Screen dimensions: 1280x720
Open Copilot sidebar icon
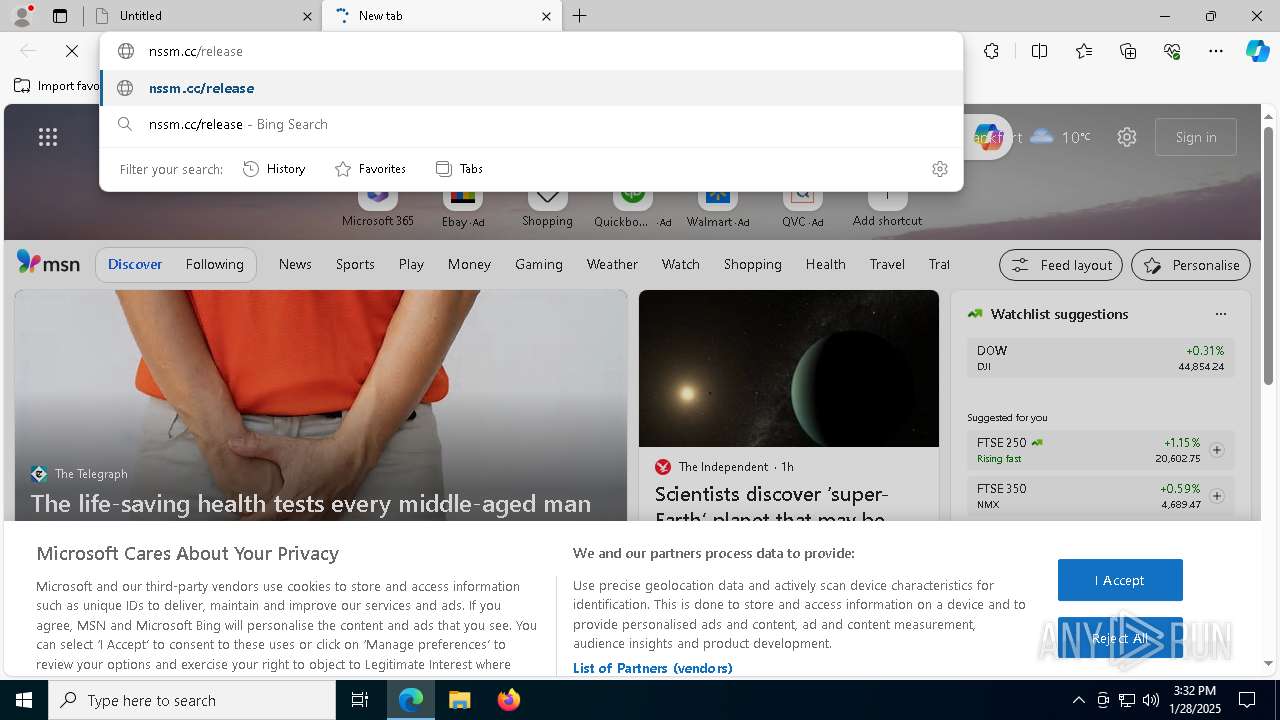coord(1257,51)
